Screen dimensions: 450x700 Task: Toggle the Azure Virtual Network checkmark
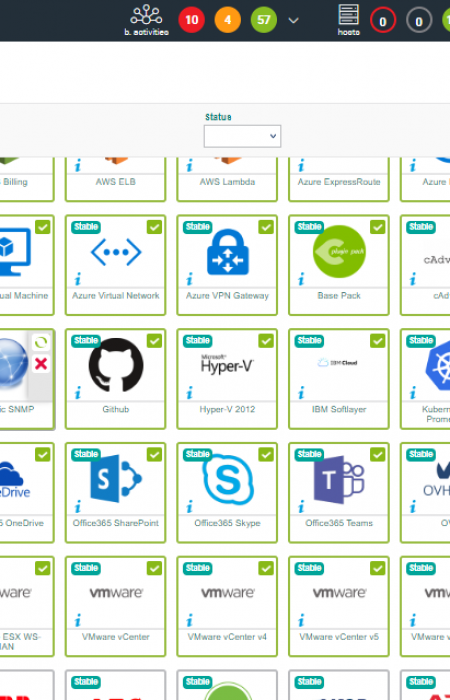[154, 227]
